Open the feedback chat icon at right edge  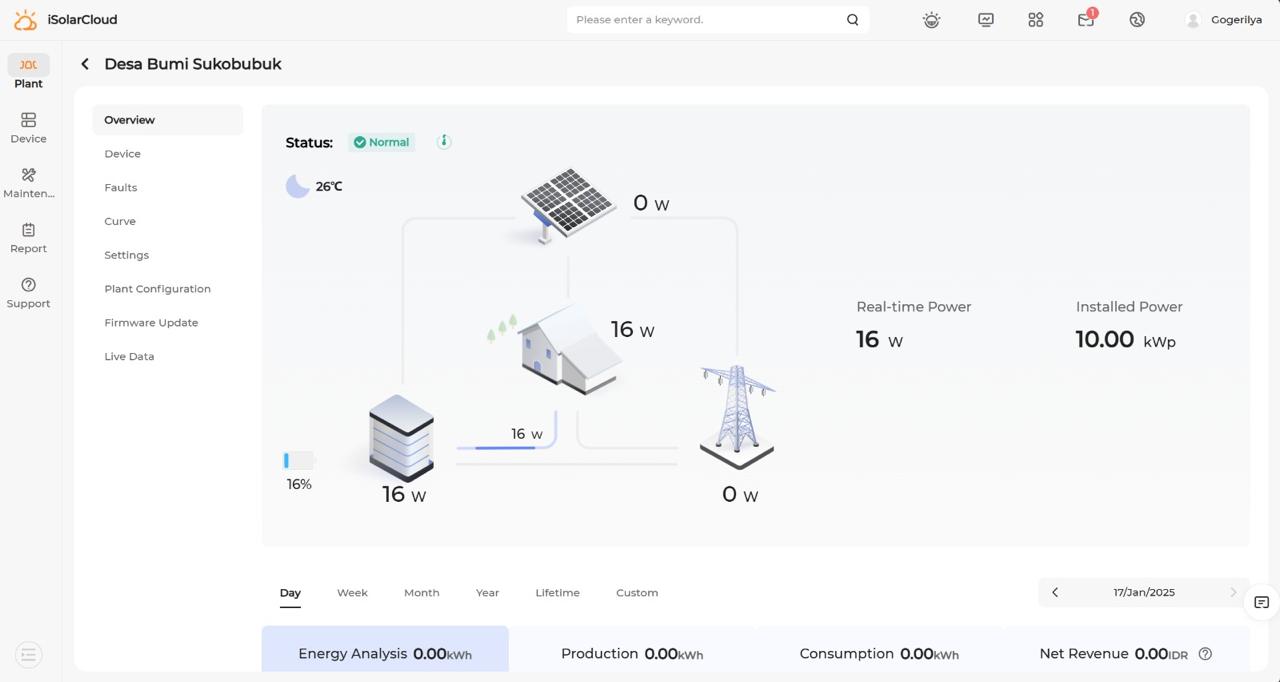pos(1262,602)
